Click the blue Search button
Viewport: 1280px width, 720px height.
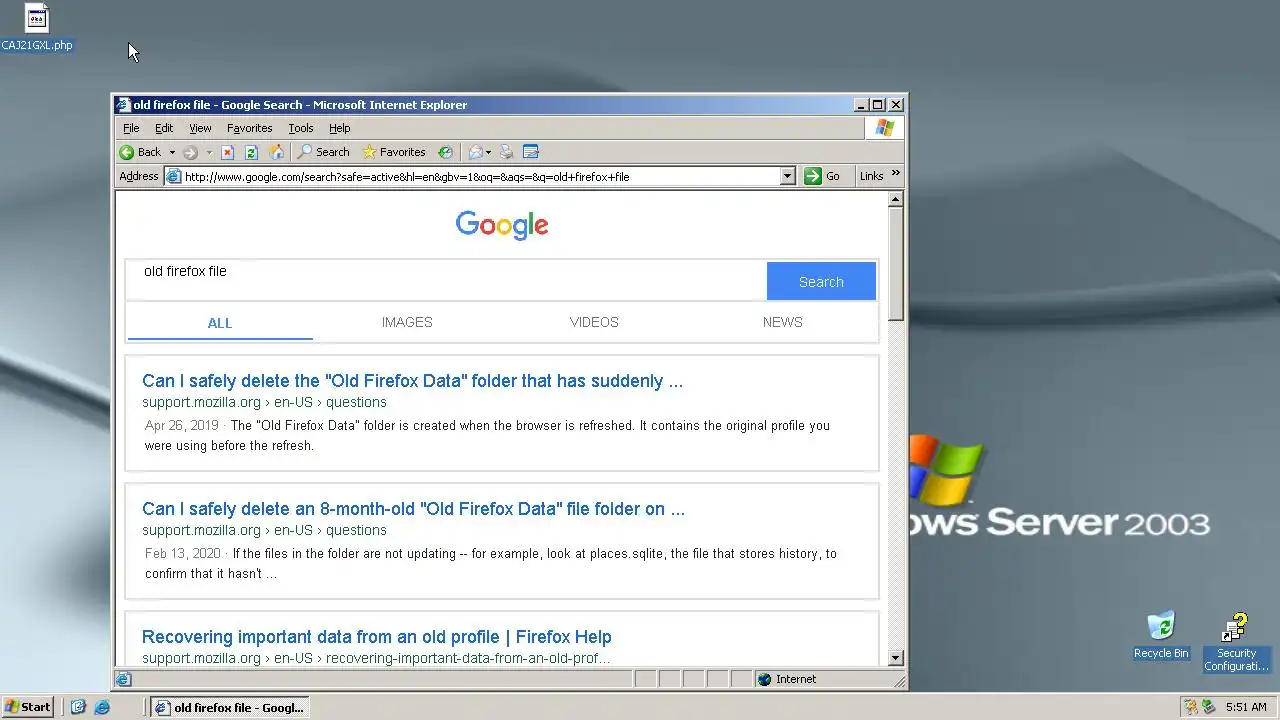(x=821, y=282)
